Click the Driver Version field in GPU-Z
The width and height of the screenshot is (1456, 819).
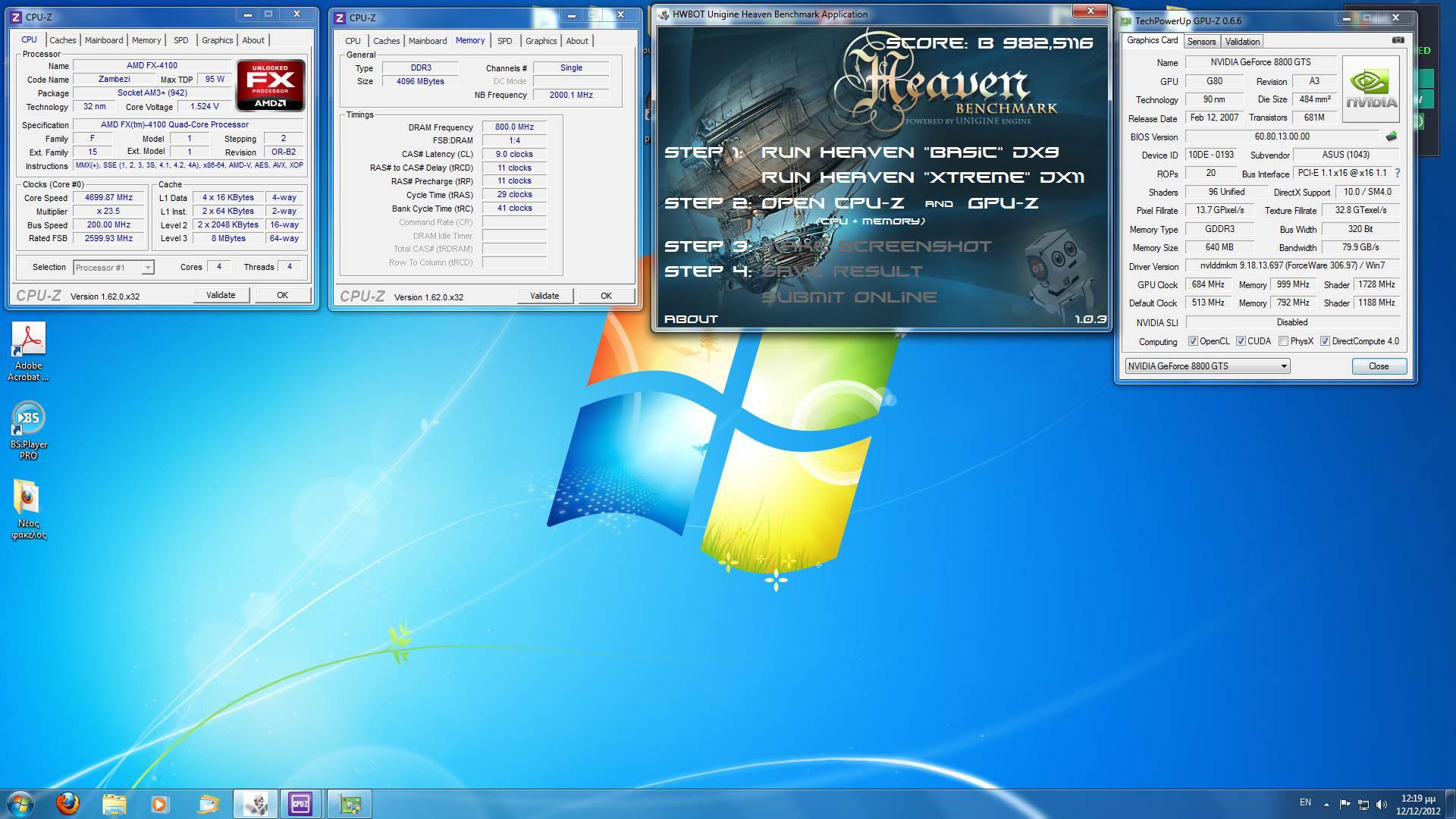[x=1292, y=265]
